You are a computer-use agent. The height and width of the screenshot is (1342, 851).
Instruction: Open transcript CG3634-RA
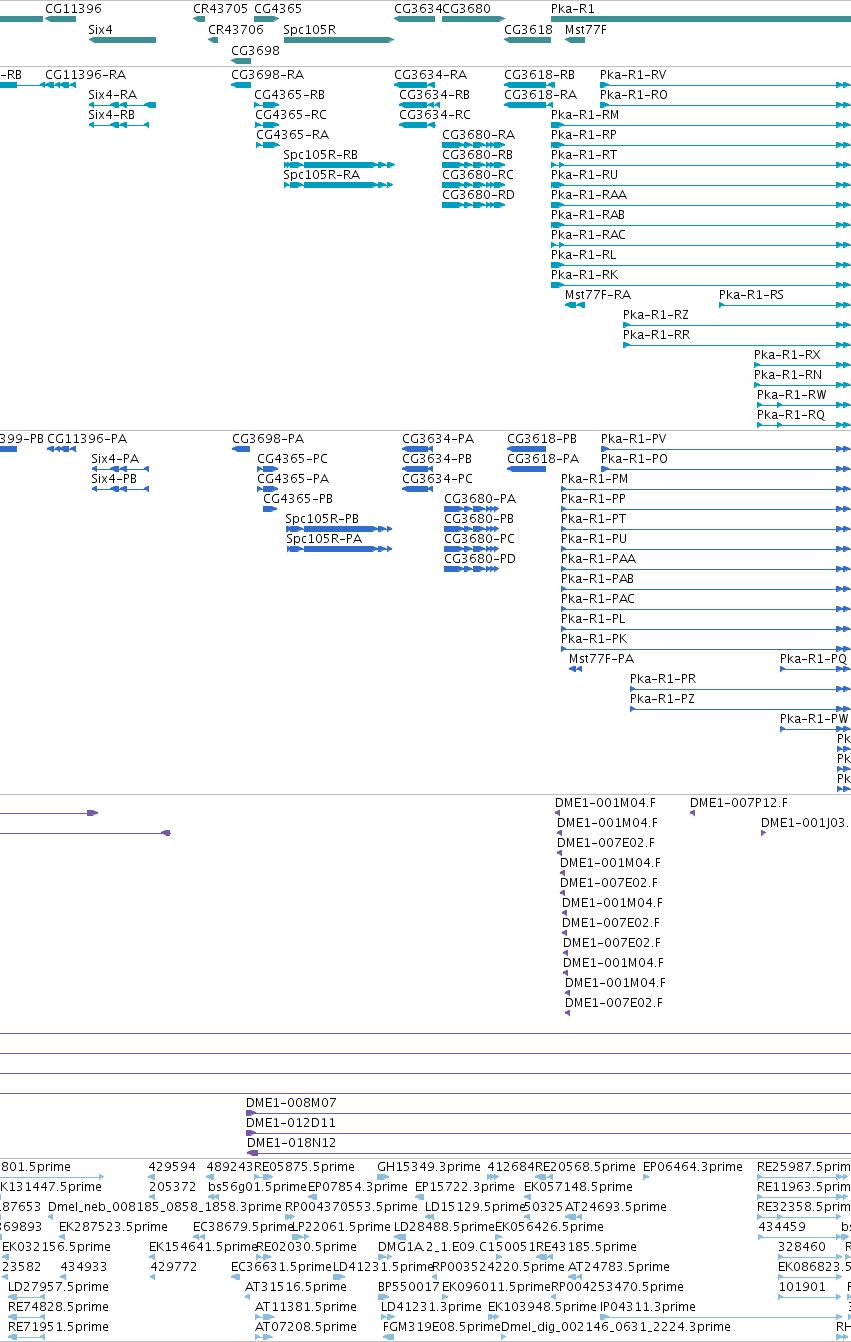tap(430, 75)
